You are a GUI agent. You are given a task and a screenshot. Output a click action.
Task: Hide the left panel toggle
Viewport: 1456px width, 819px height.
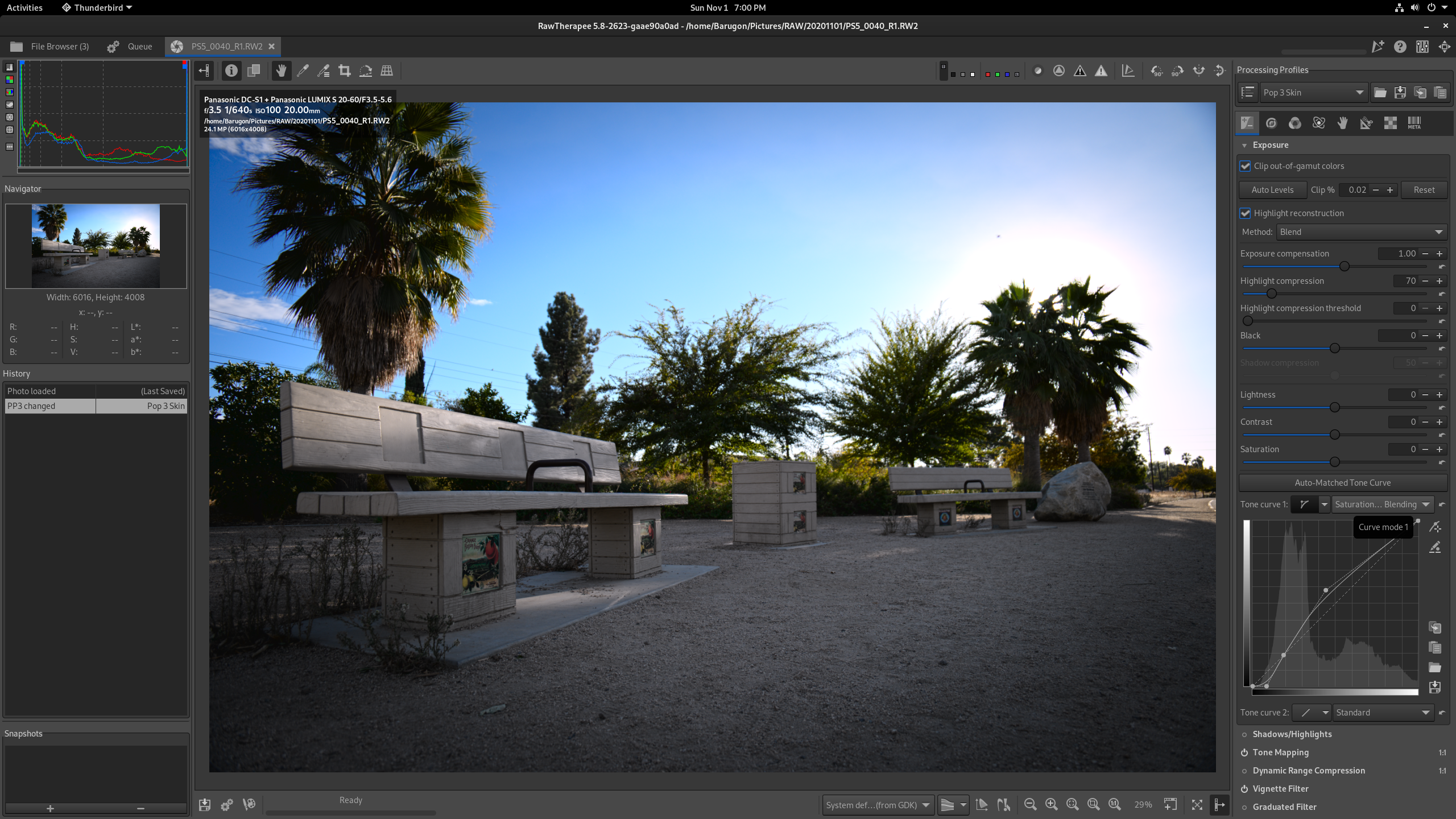(x=204, y=71)
